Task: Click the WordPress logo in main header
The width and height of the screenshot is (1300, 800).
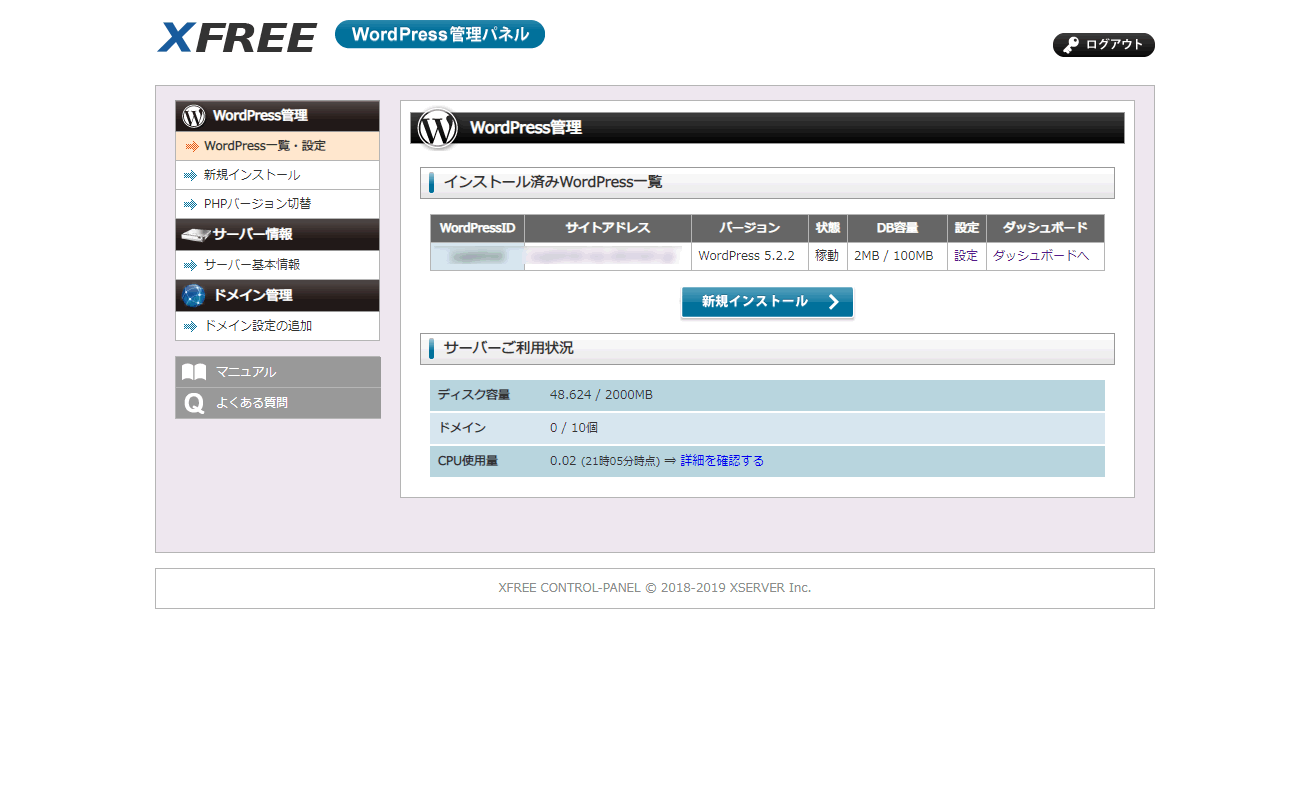Action: pos(437,128)
